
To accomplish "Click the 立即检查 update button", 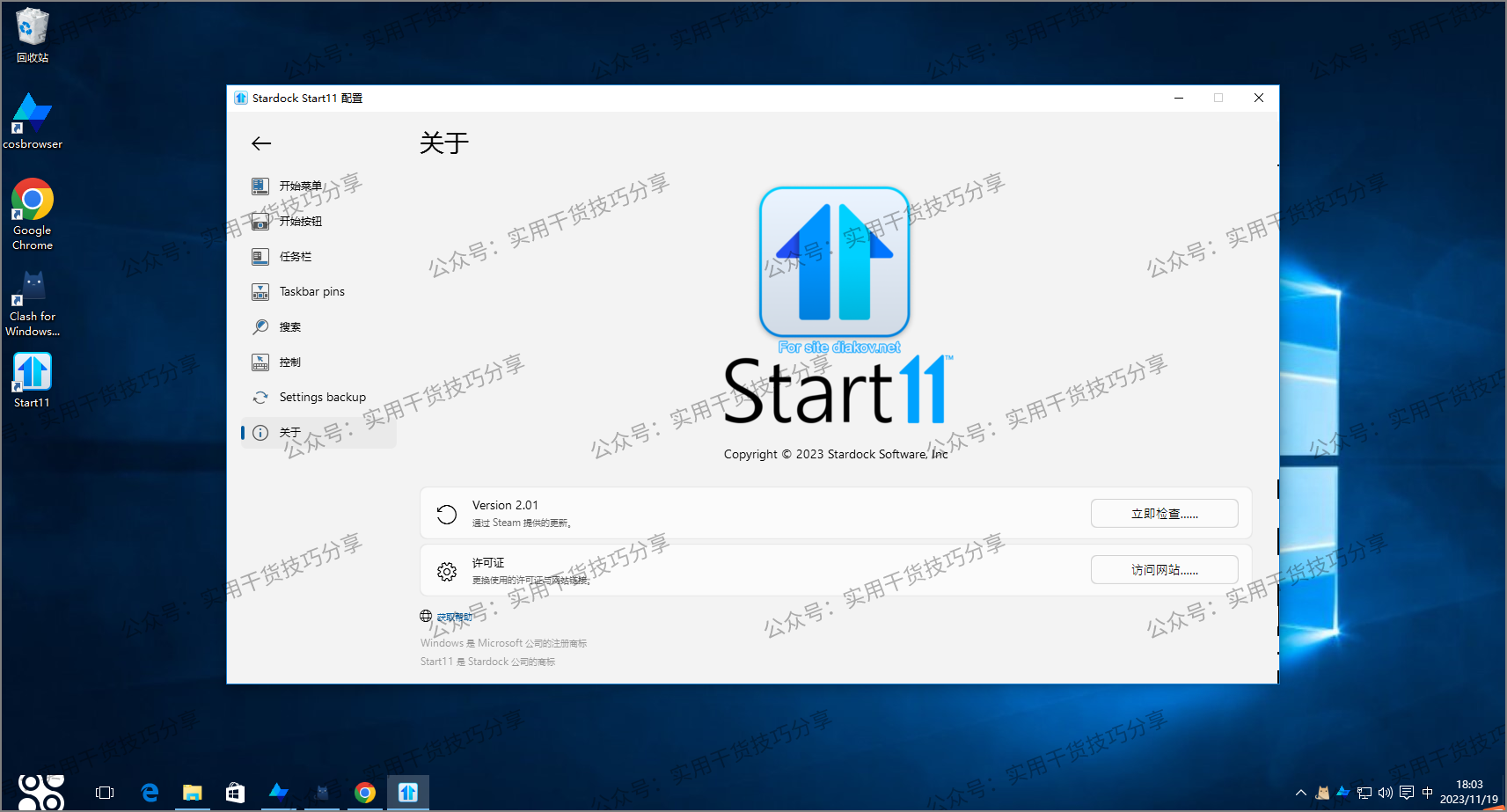I will [x=1163, y=513].
